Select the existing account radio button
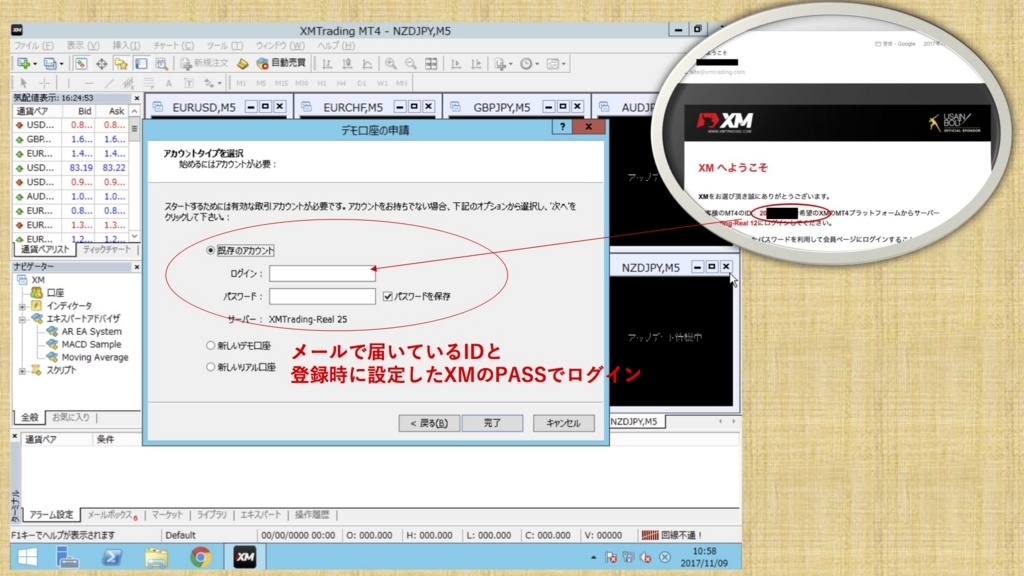The image size is (1024, 576). click(210, 250)
